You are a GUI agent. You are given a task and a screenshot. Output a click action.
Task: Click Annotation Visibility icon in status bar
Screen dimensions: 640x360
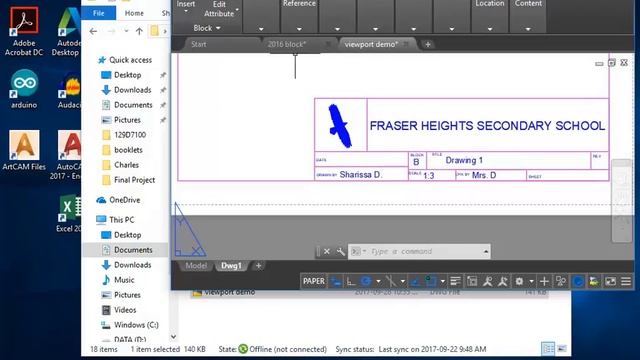coord(487,281)
